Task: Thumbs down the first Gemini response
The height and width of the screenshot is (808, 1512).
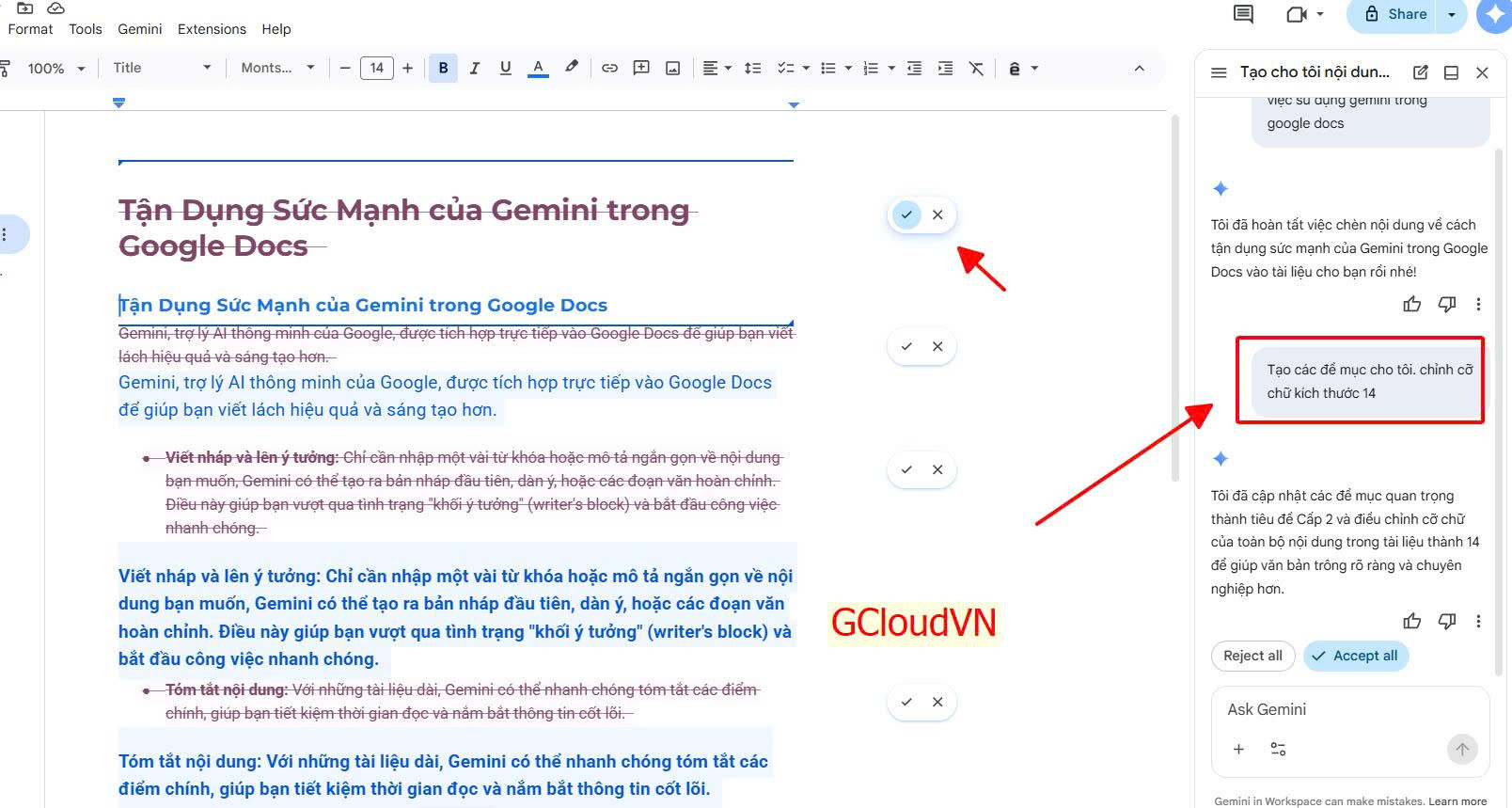Action: pyautogui.click(x=1447, y=304)
